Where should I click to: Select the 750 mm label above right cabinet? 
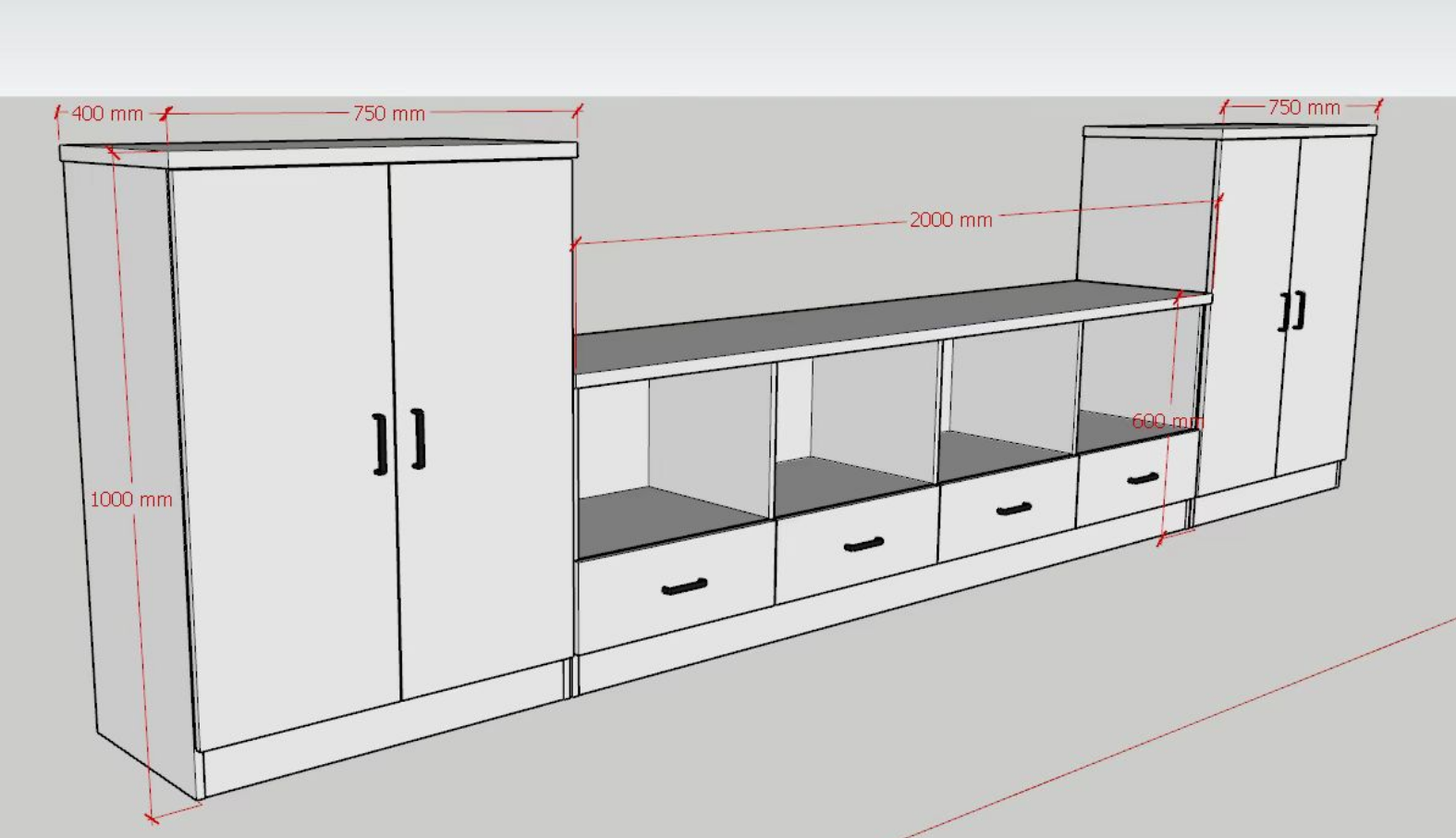[x=1303, y=107]
